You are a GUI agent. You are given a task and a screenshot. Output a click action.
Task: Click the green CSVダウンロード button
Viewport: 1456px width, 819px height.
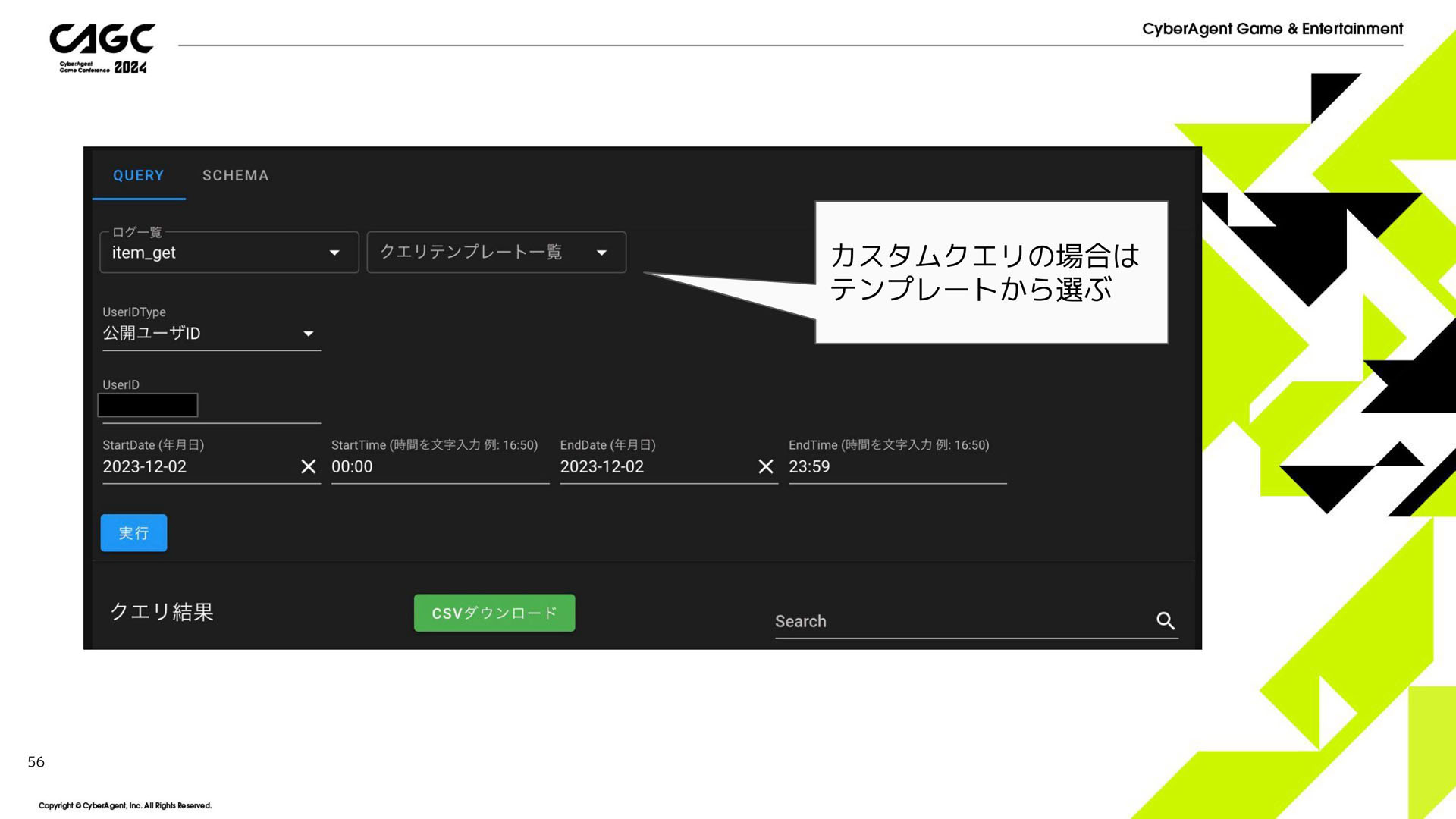click(x=494, y=613)
